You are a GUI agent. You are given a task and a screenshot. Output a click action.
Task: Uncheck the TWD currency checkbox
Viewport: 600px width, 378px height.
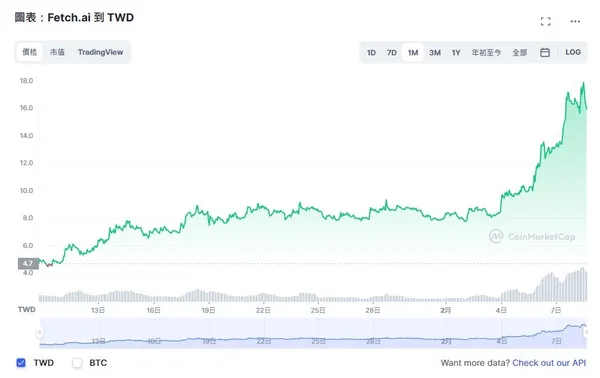tap(21, 363)
